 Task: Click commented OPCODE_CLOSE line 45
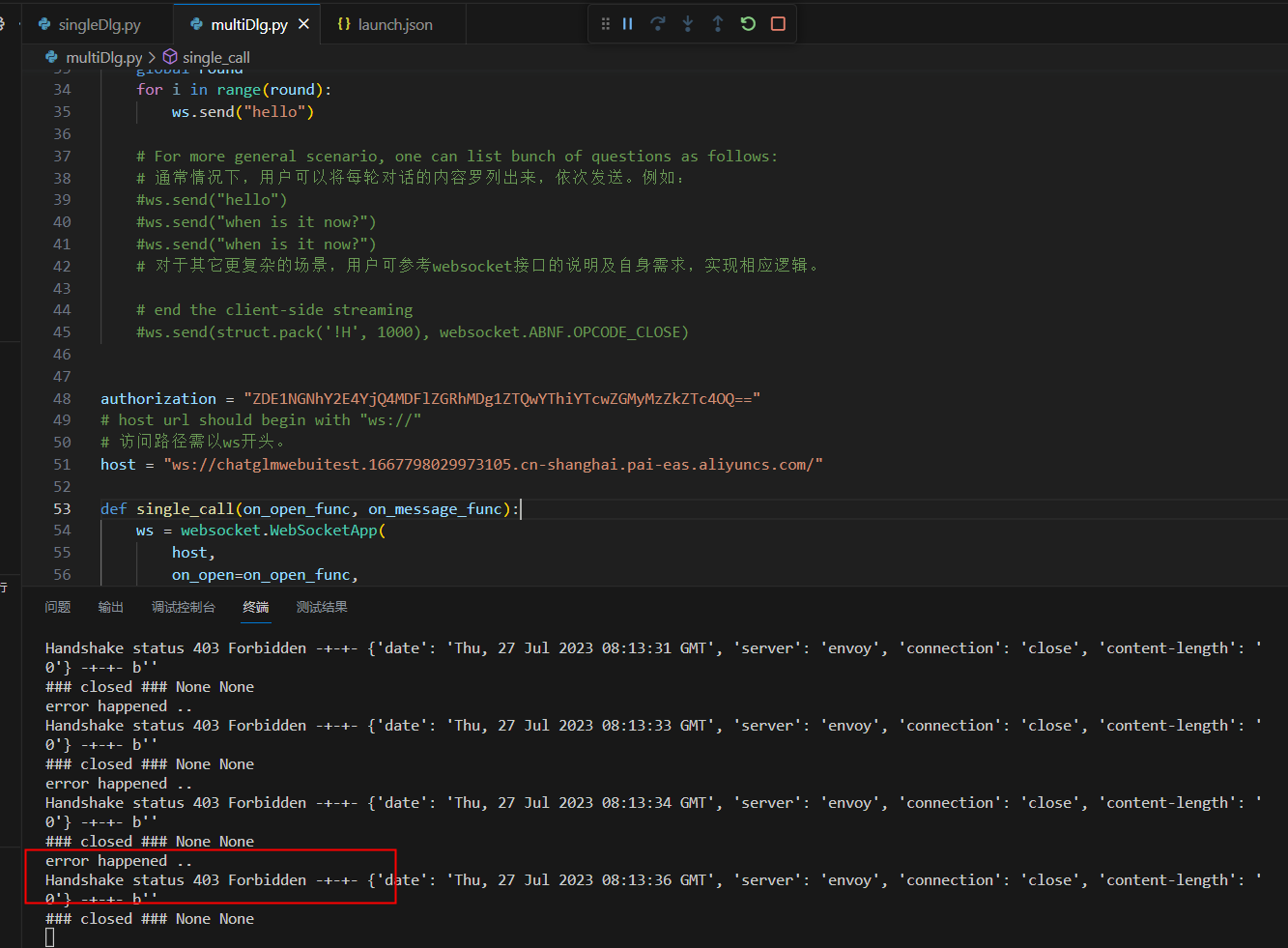pyautogui.click(x=413, y=332)
